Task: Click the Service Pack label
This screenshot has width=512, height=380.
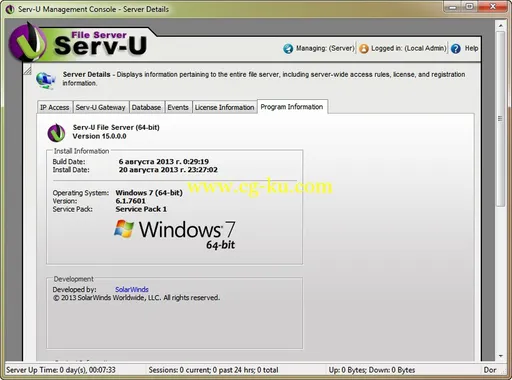Action: pos(72,209)
